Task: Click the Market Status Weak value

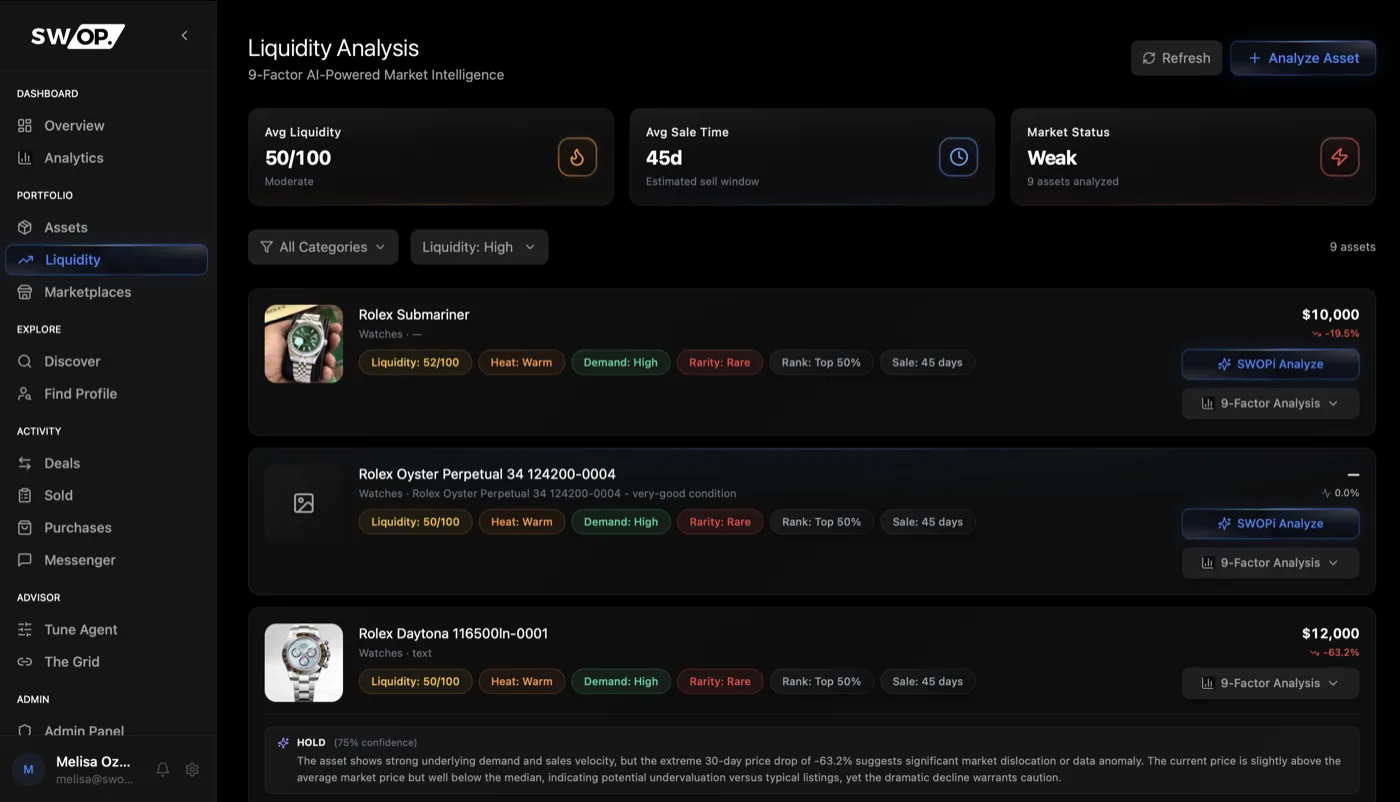Action: pos(1052,158)
